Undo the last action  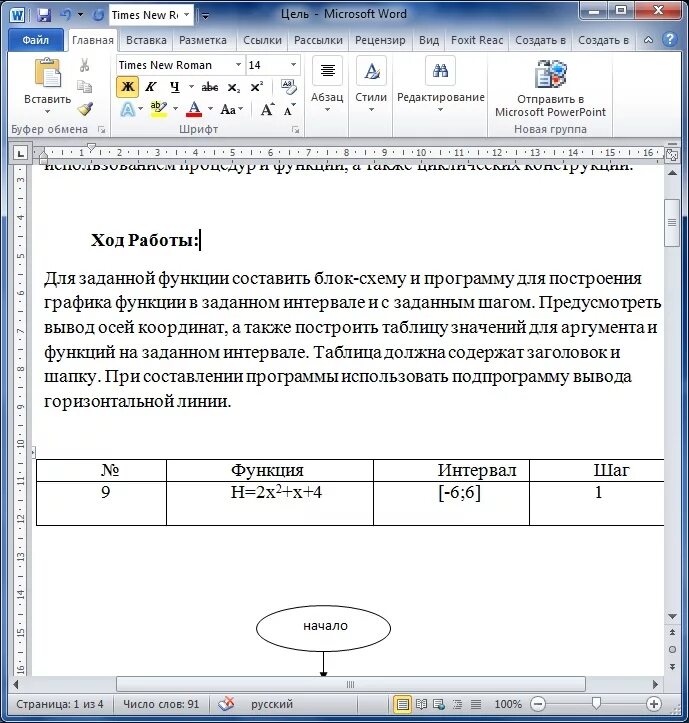coord(66,15)
